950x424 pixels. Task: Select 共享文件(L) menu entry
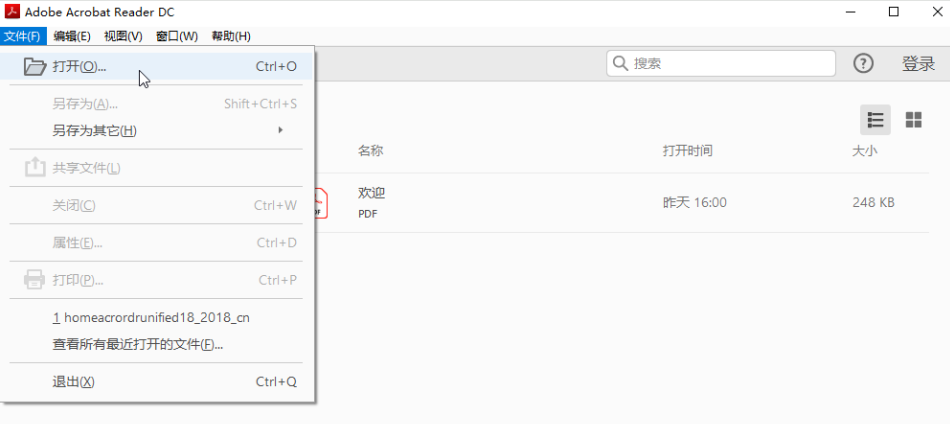click(157, 168)
